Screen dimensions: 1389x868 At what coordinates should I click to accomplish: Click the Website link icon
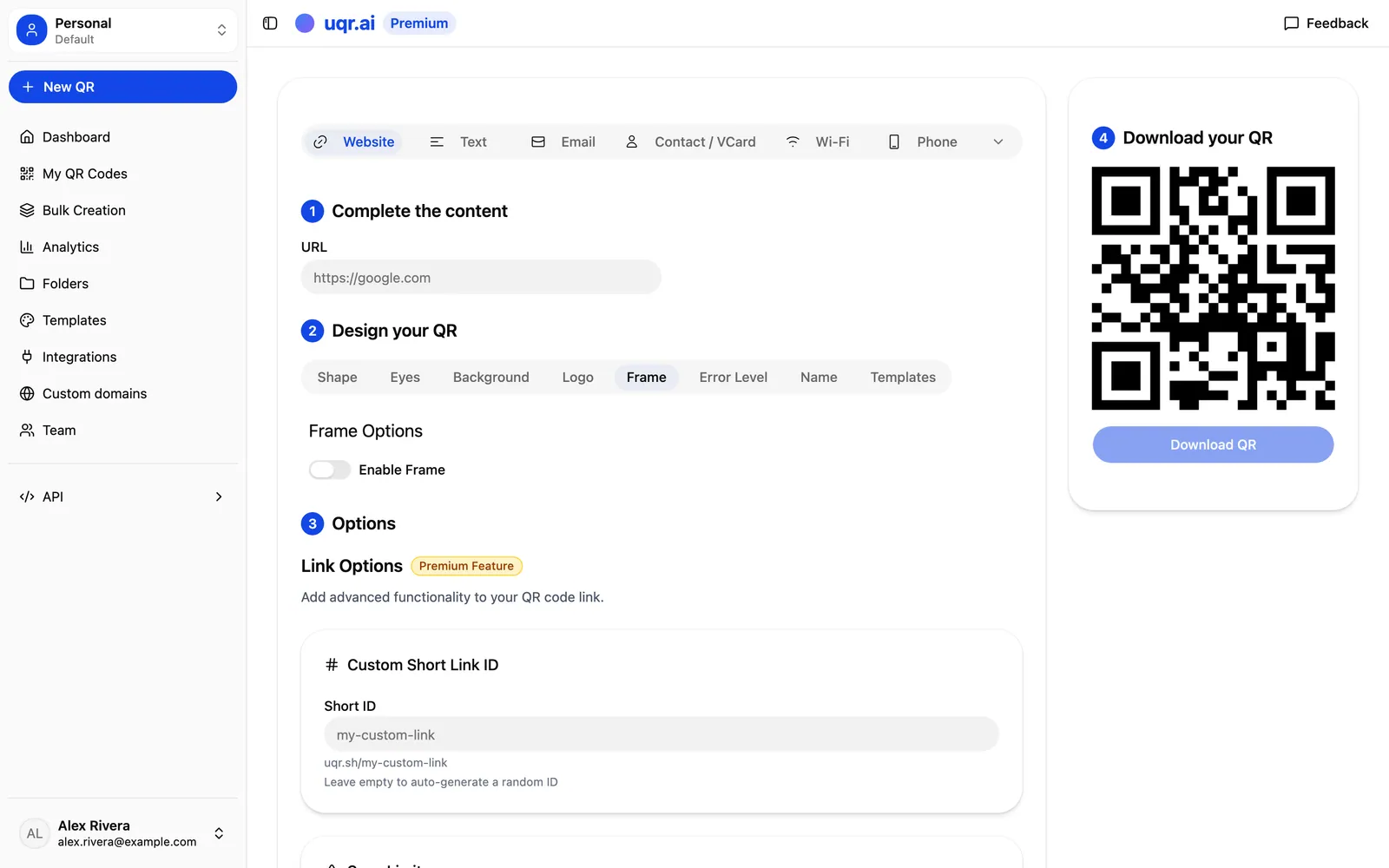[x=320, y=141]
